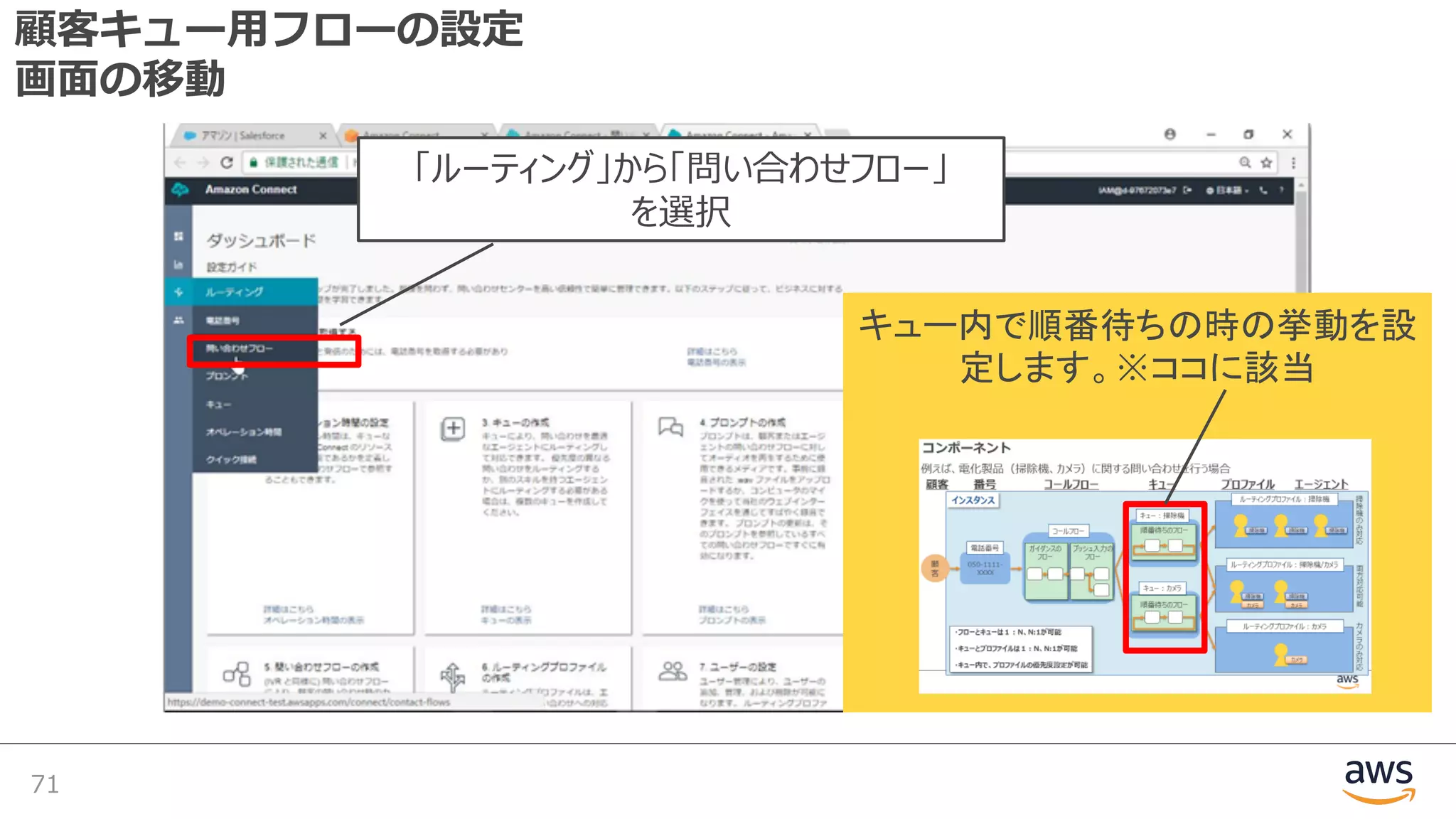Bookmark the page with the star icon

[1266, 162]
